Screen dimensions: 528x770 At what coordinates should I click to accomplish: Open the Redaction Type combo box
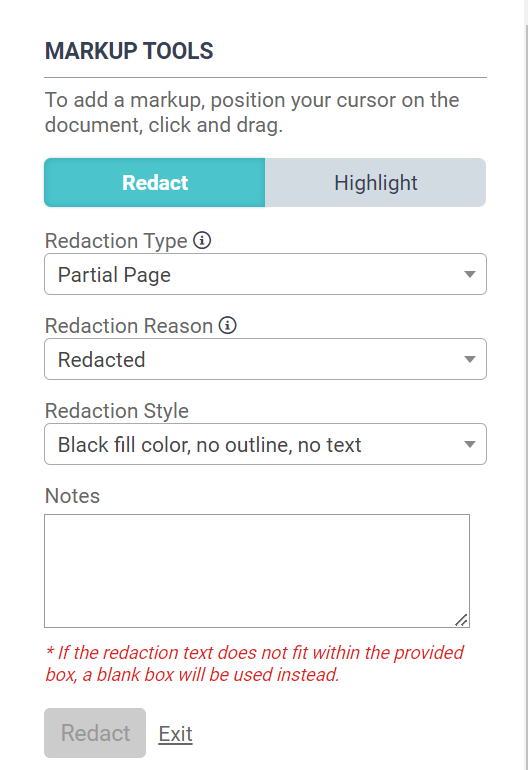click(265, 274)
